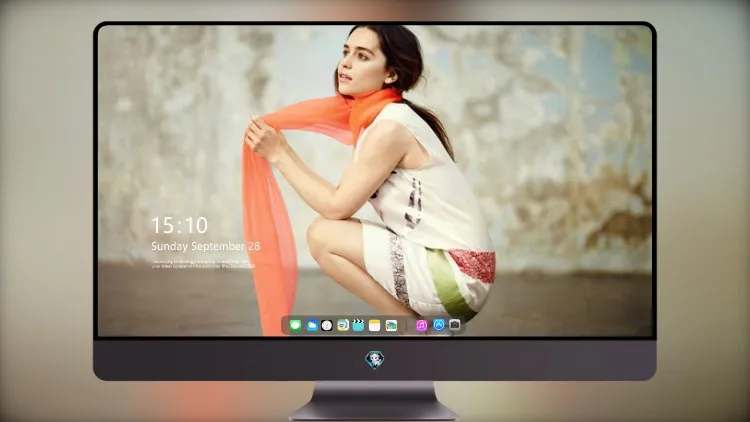Open colorful dock icon right of Notes

click(391, 326)
